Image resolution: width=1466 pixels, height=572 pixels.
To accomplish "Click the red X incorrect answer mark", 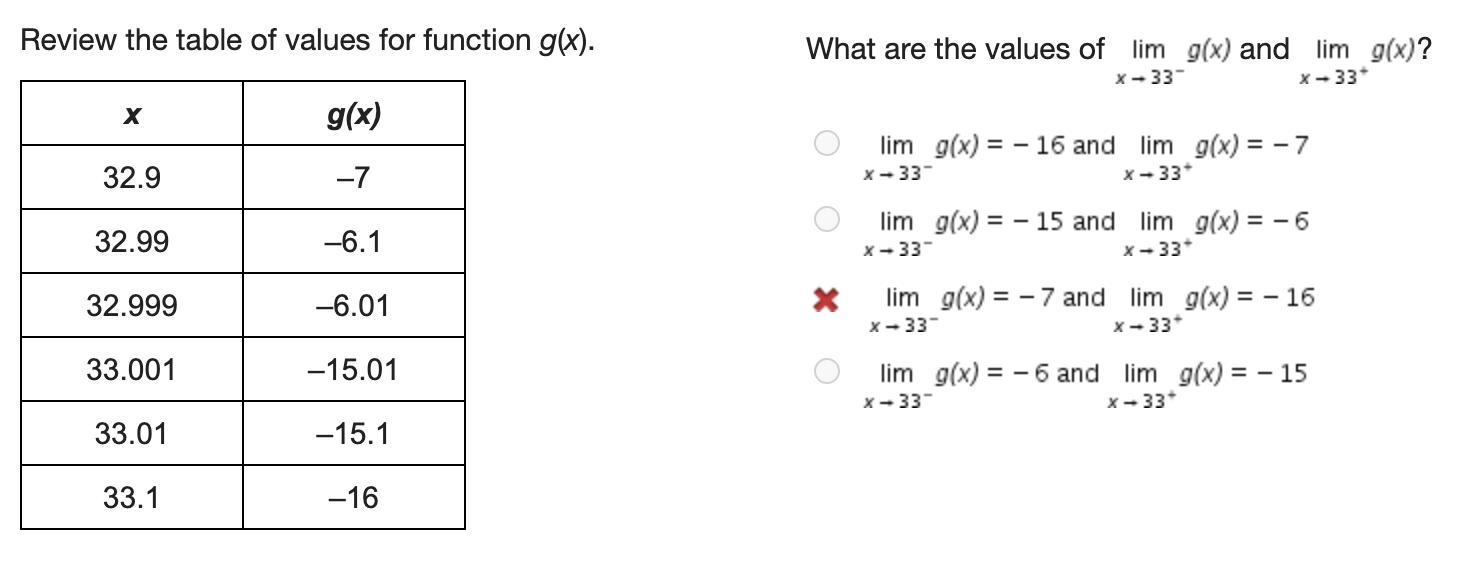I will click(825, 299).
